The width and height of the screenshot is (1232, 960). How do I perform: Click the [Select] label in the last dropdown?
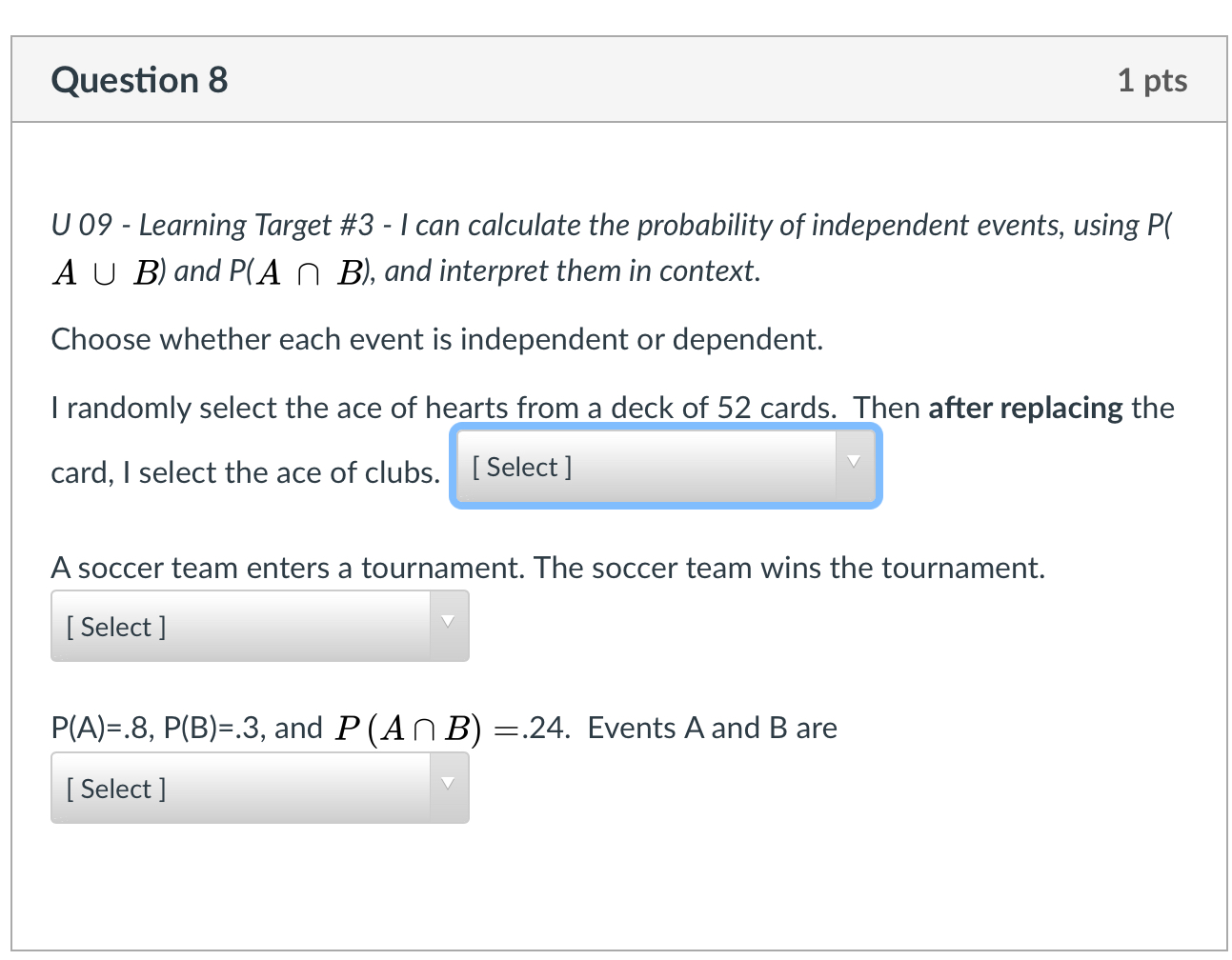pyautogui.click(x=115, y=788)
